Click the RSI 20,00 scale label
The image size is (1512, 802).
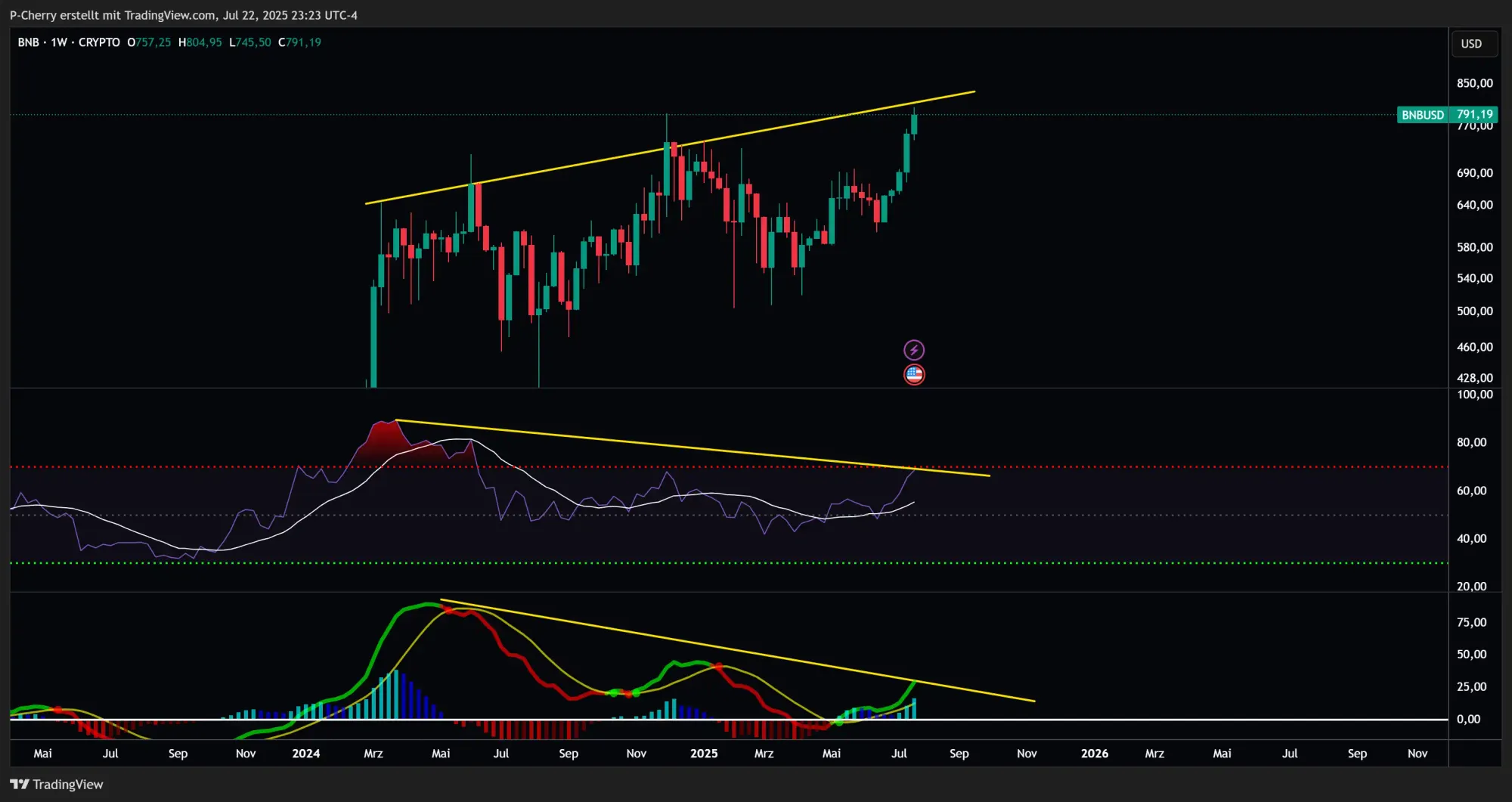pos(1471,587)
